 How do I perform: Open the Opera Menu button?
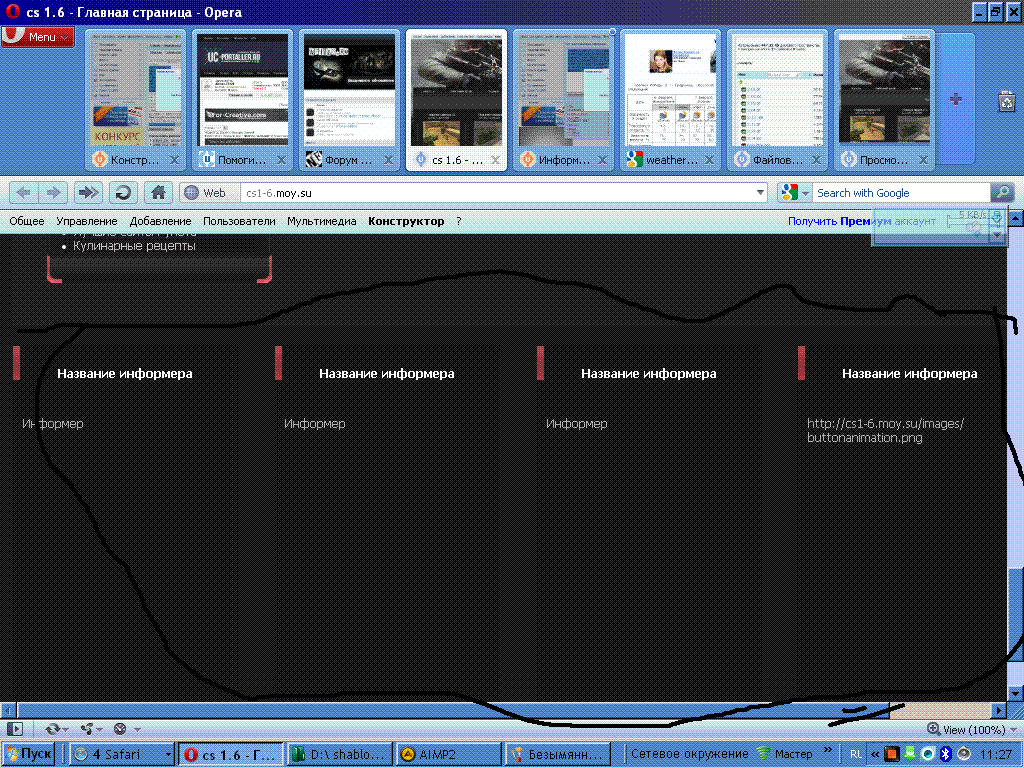click(38, 37)
